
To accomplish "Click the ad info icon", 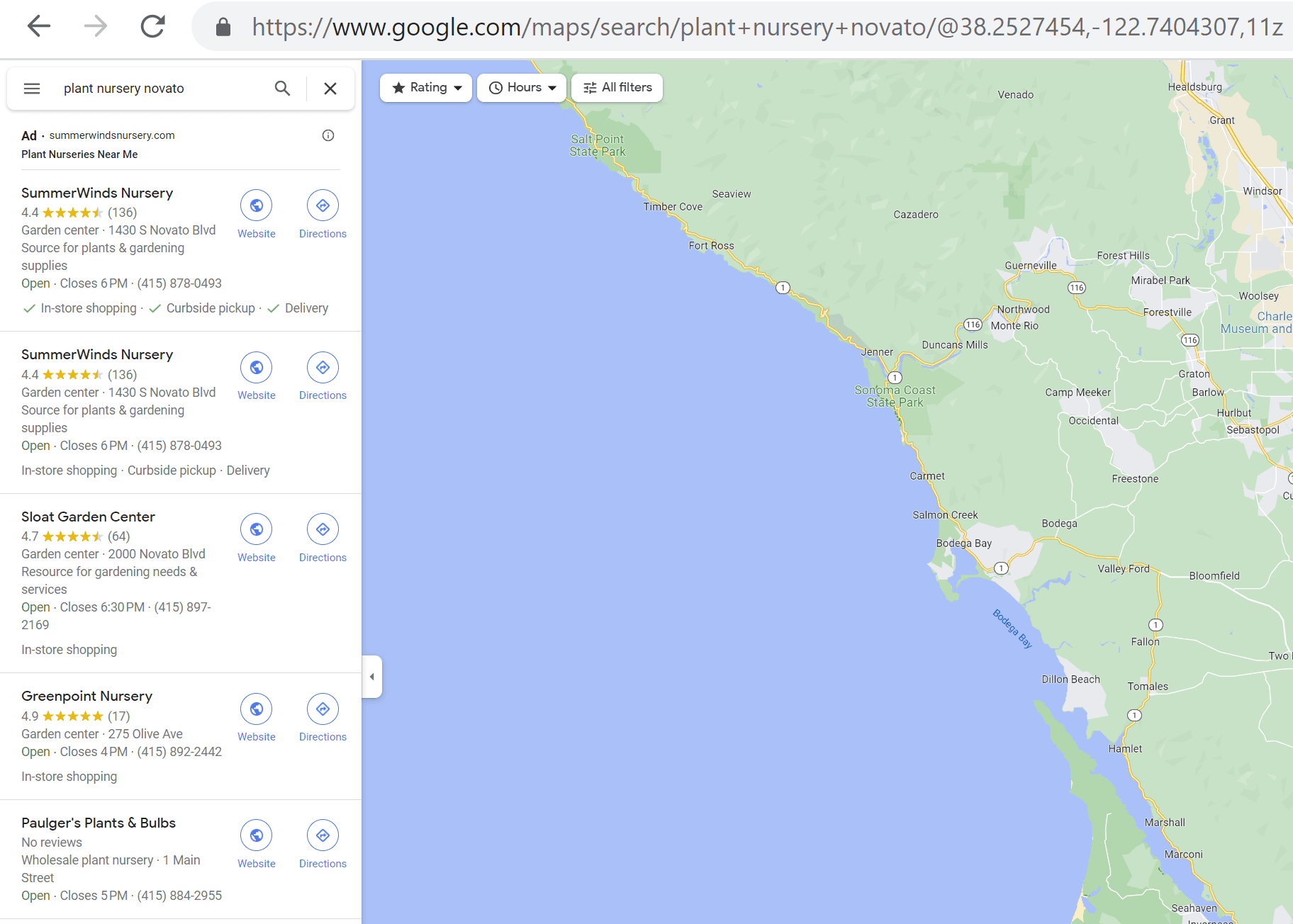I will [328, 135].
